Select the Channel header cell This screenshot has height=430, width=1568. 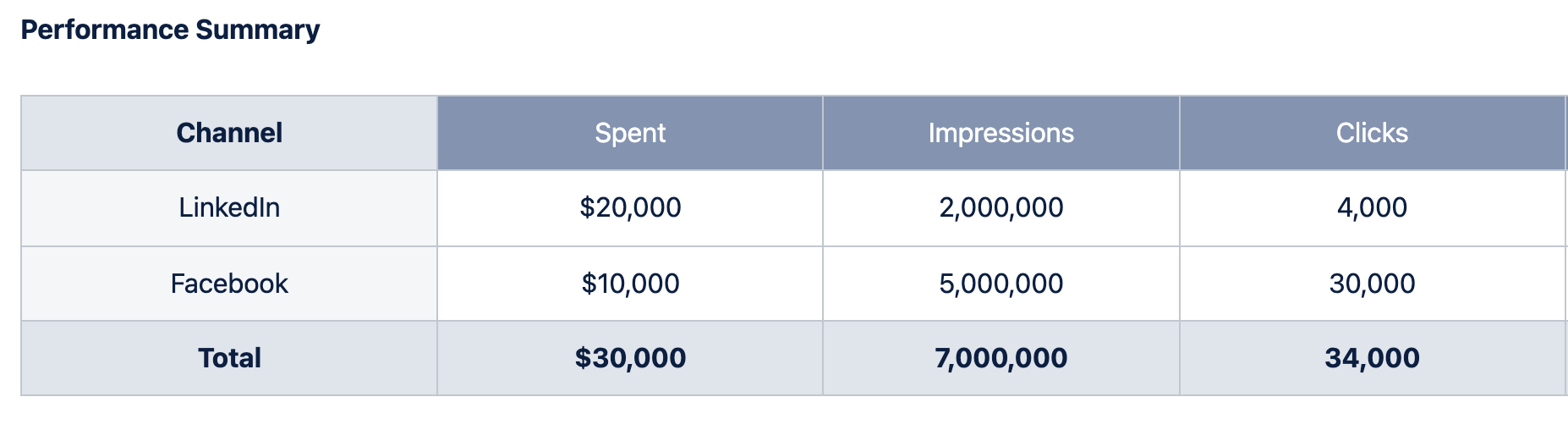click(229, 133)
